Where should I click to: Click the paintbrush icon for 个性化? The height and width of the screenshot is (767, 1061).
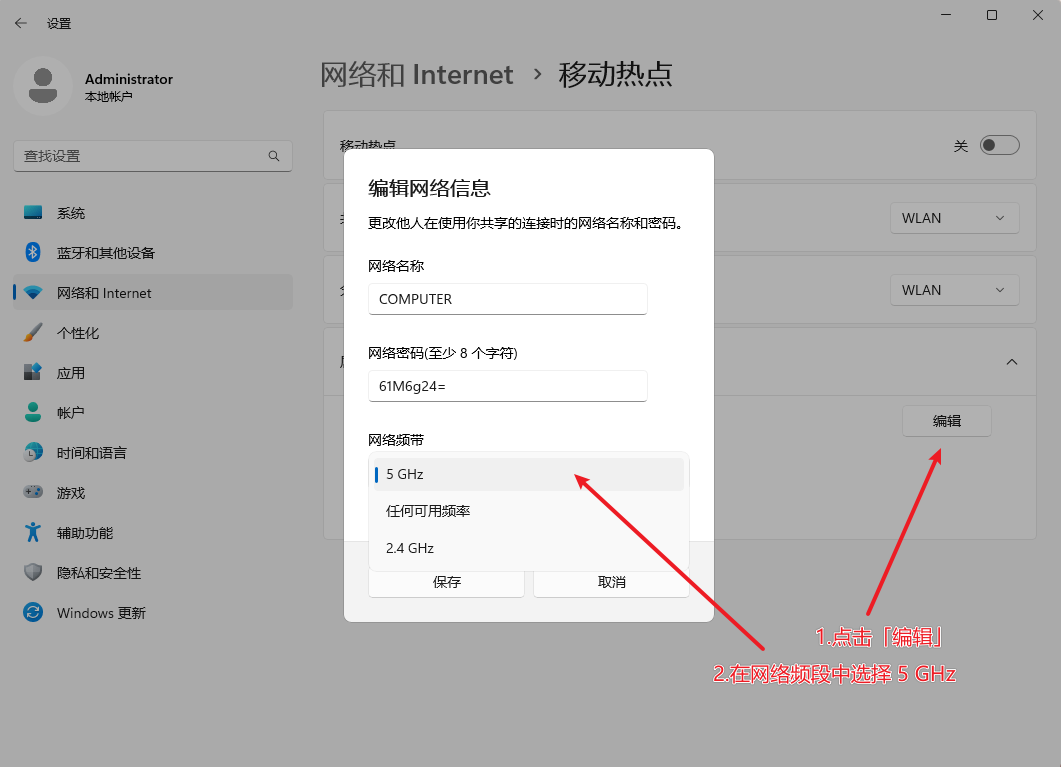32,333
